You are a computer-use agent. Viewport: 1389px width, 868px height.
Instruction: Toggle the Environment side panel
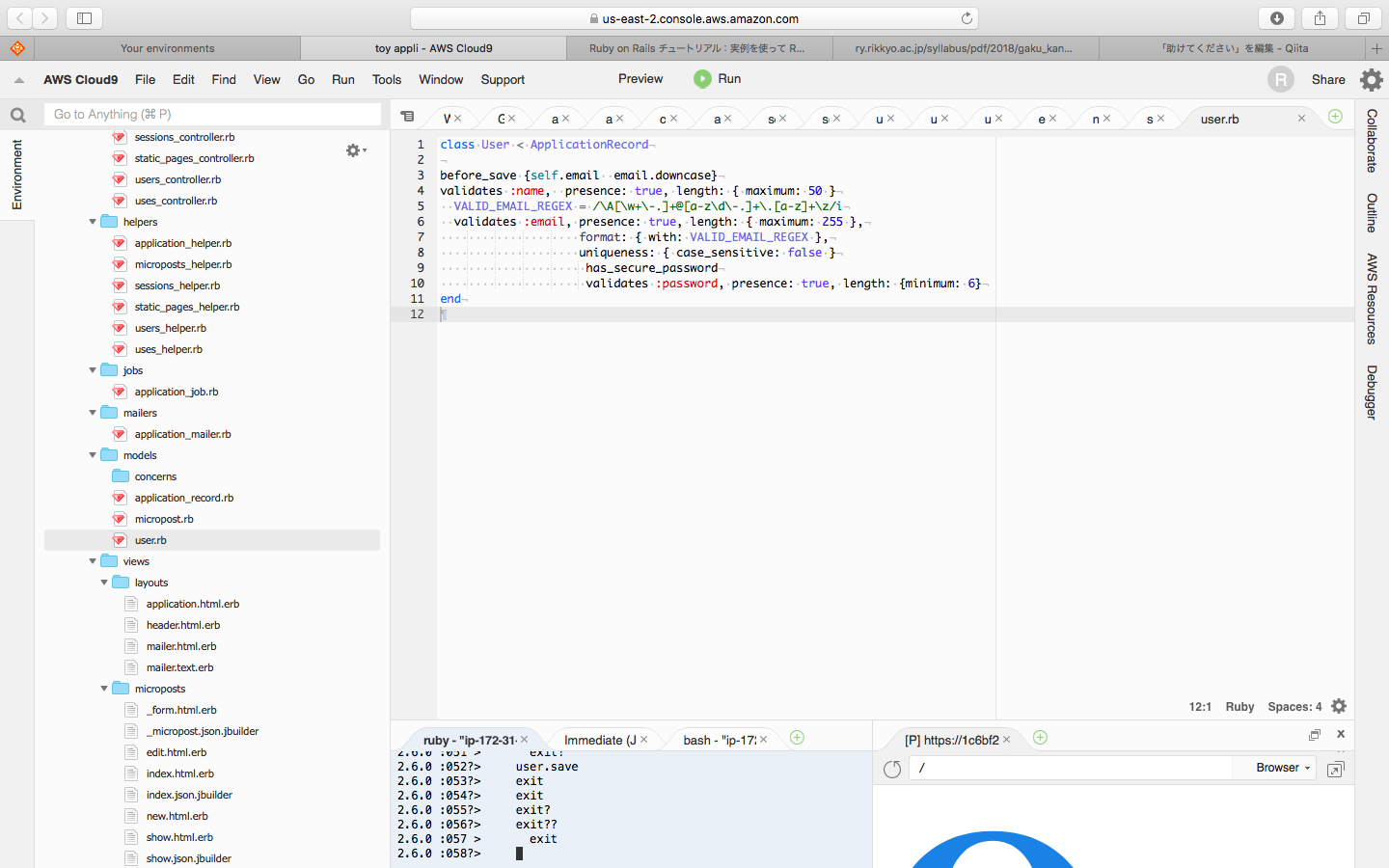pyautogui.click(x=16, y=175)
